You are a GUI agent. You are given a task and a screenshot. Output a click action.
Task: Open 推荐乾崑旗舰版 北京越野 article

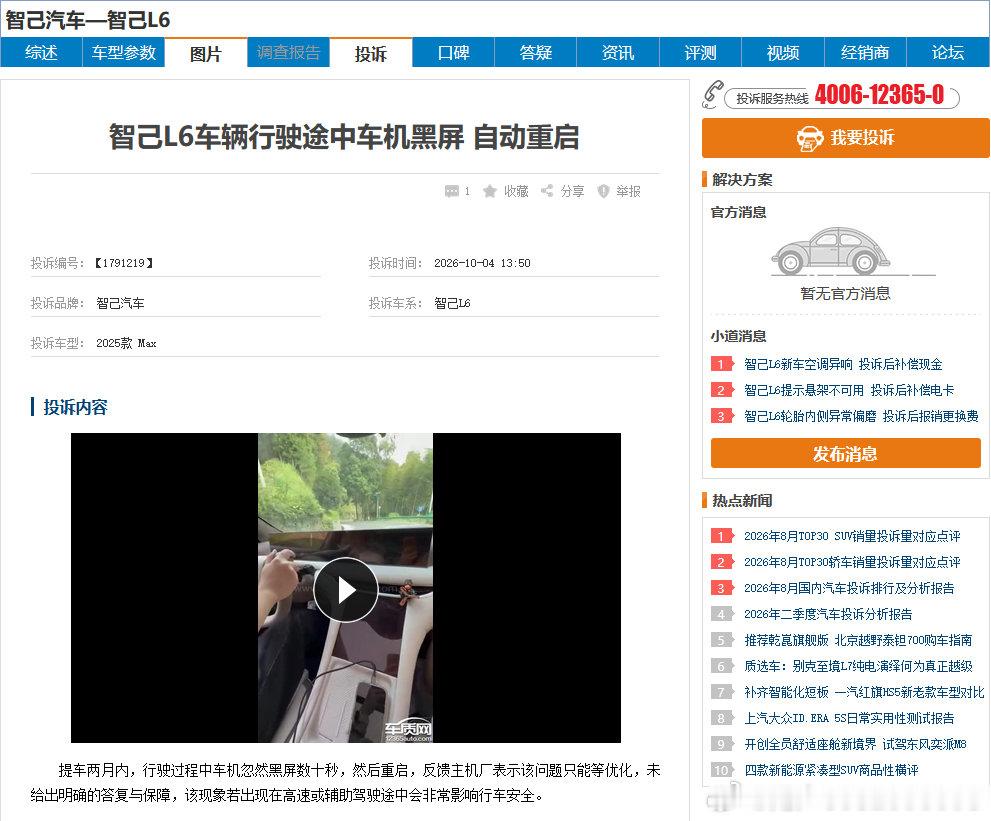click(858, 640)
